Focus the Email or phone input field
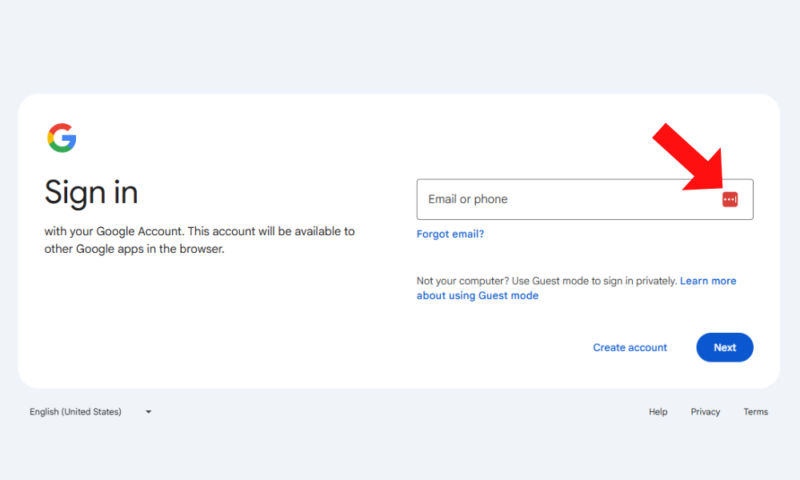Screen dimensions: 800x480 point(585,199)
